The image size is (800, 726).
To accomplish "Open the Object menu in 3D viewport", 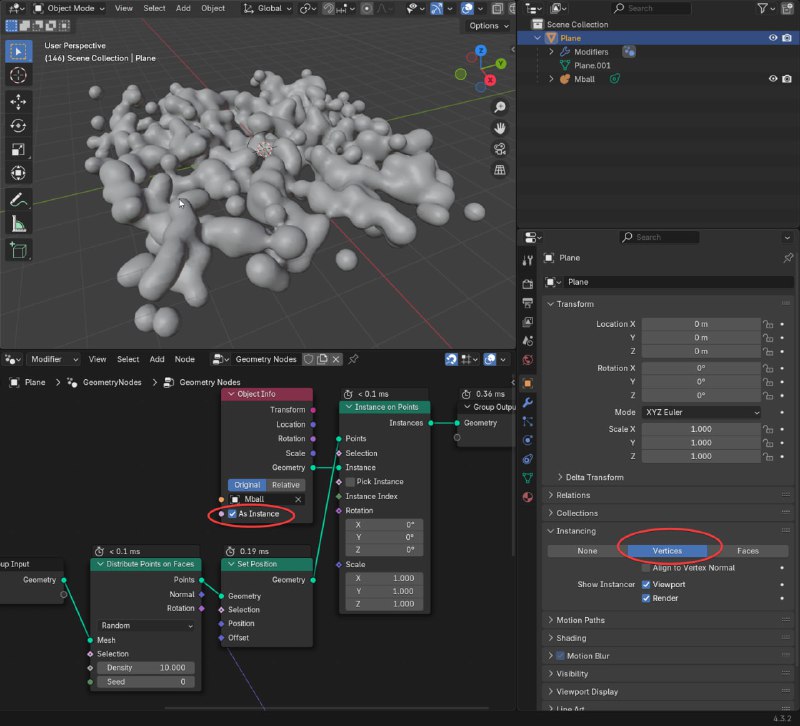I will 213,8.
